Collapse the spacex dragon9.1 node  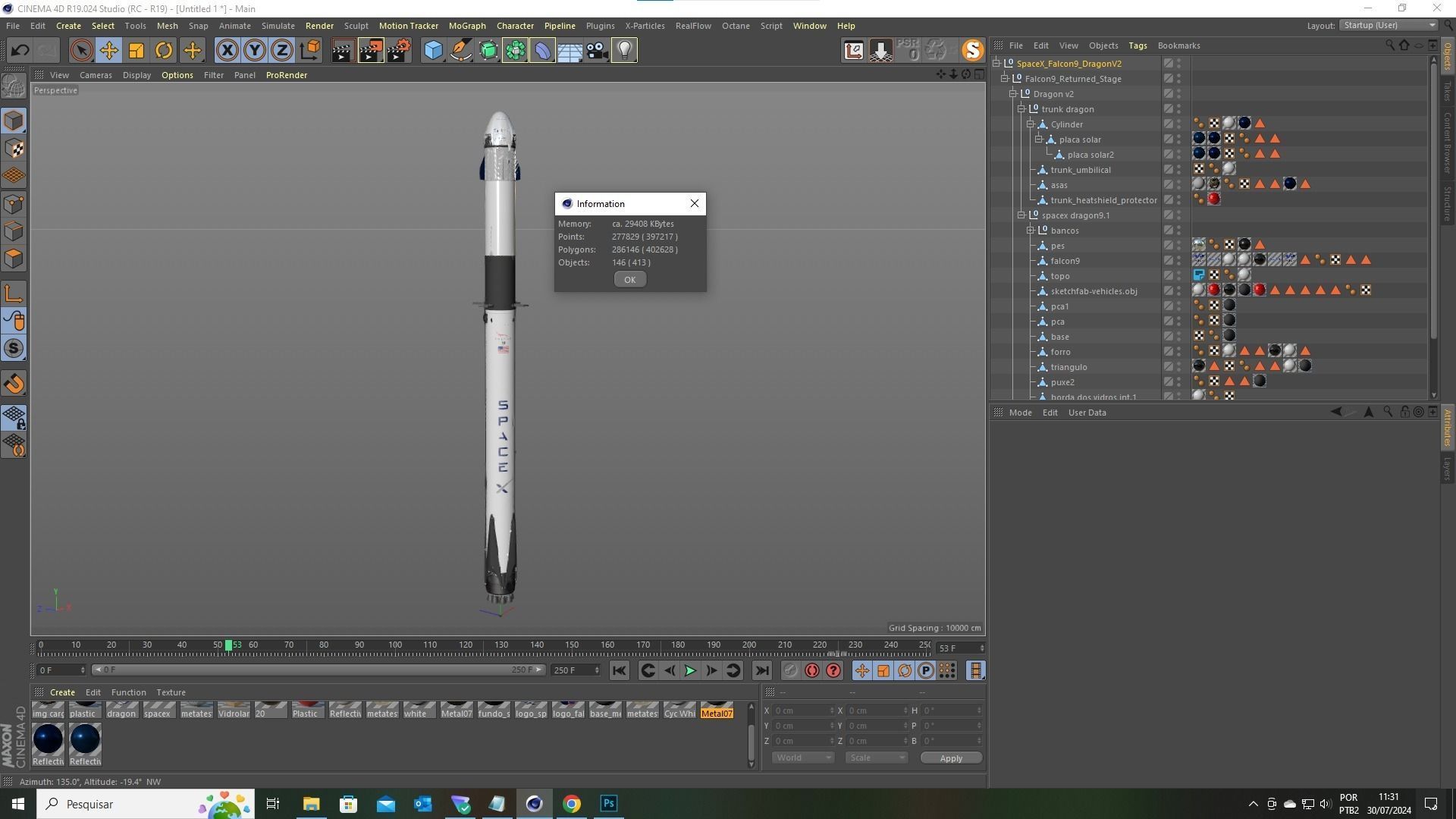coord(1021,215)
